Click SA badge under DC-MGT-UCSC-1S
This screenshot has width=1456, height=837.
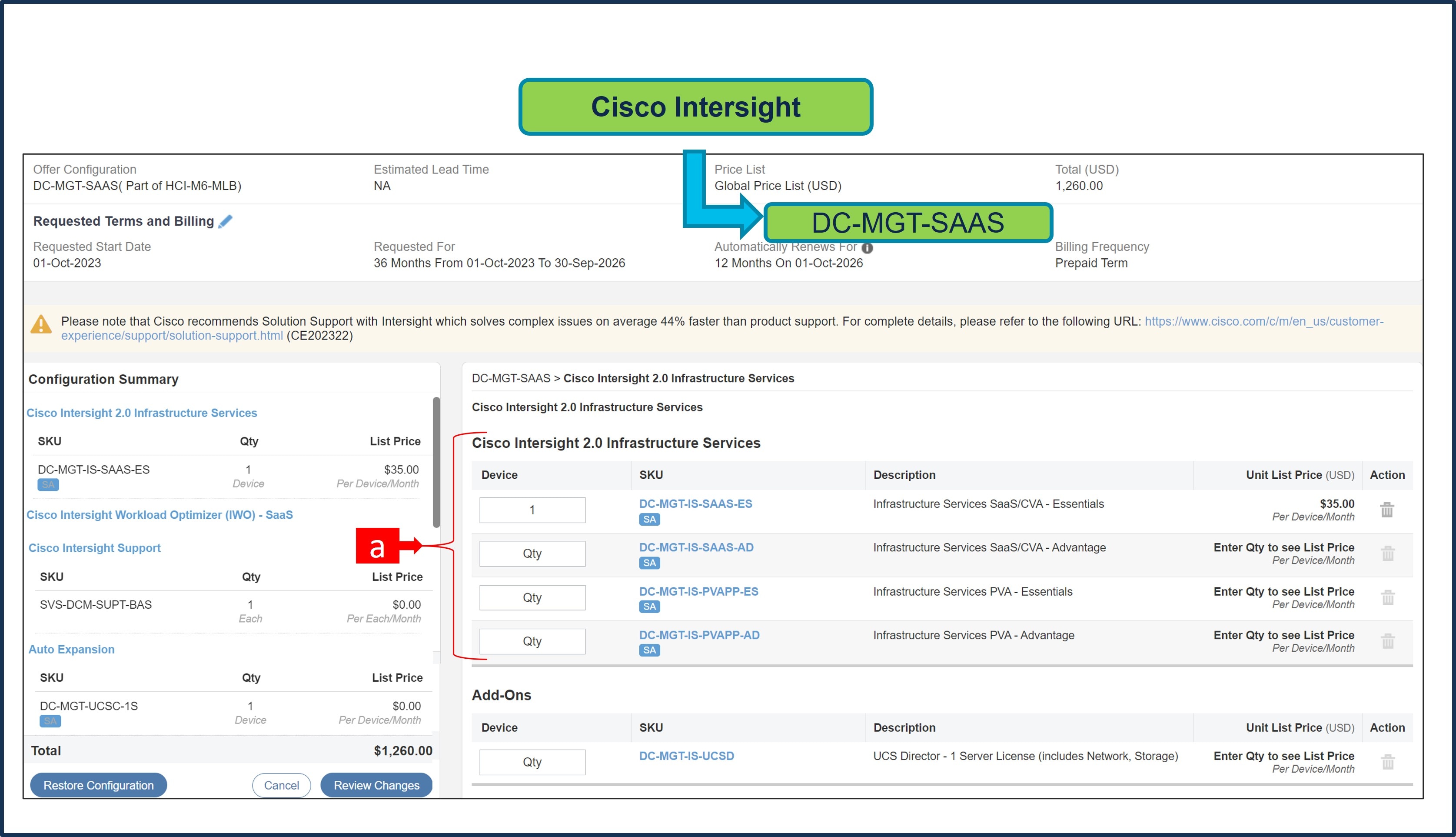(50, 721)
